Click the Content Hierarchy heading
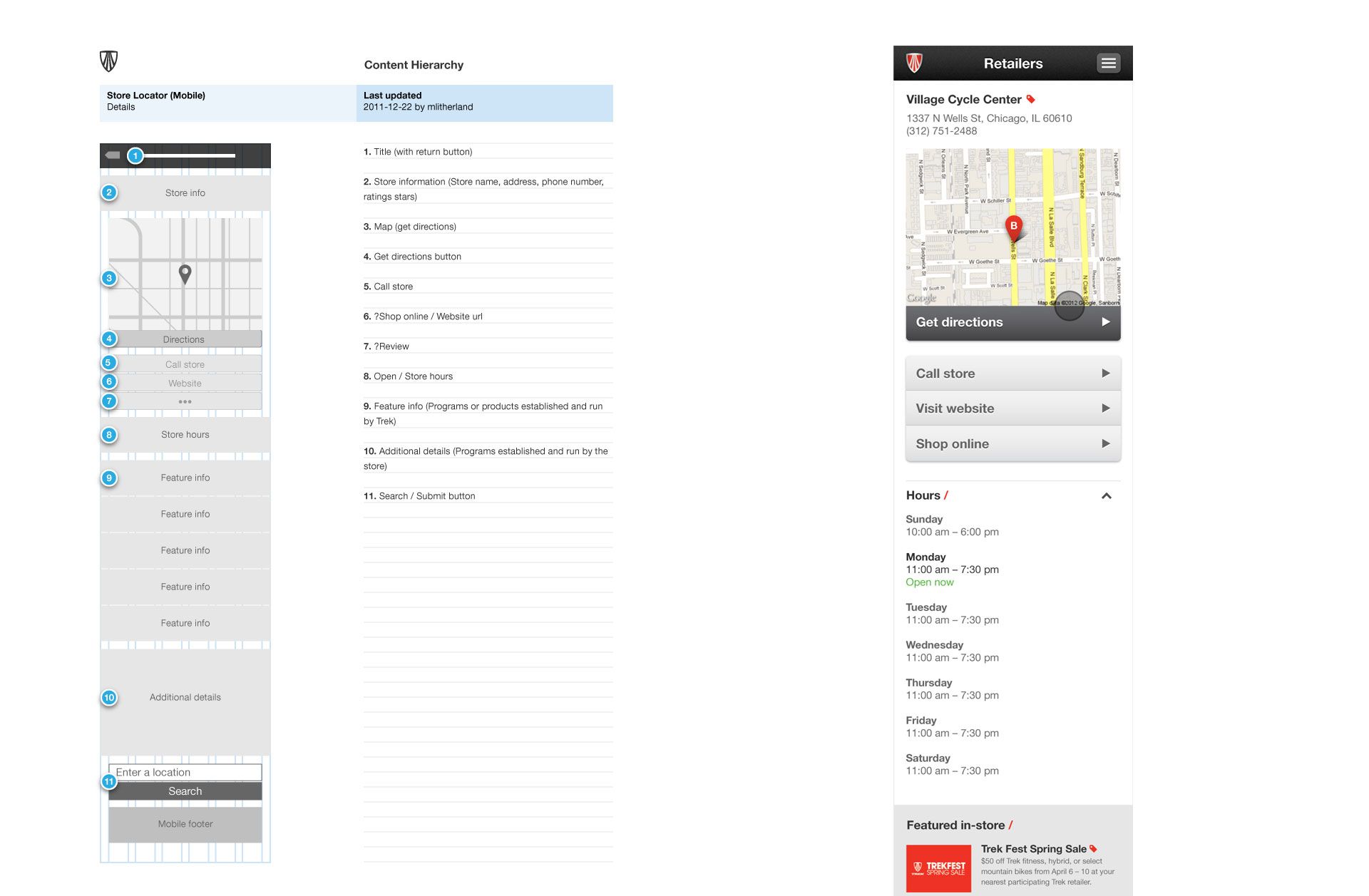The width and height of the screenshot is (1369, 896). coord(414,65)
